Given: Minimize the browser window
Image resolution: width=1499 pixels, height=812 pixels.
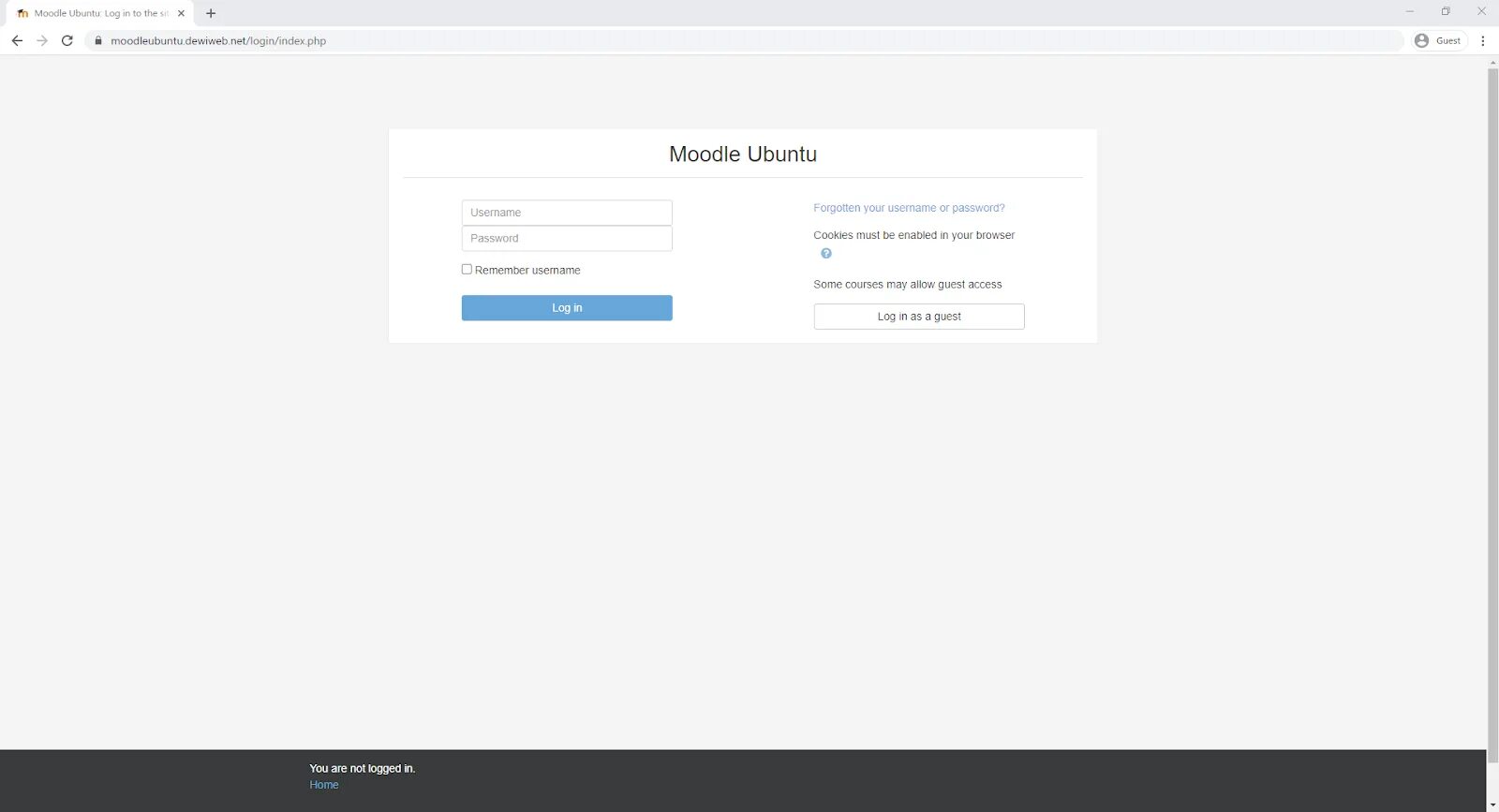Looking at the screenshot, I should click(x=1409, y=12).
